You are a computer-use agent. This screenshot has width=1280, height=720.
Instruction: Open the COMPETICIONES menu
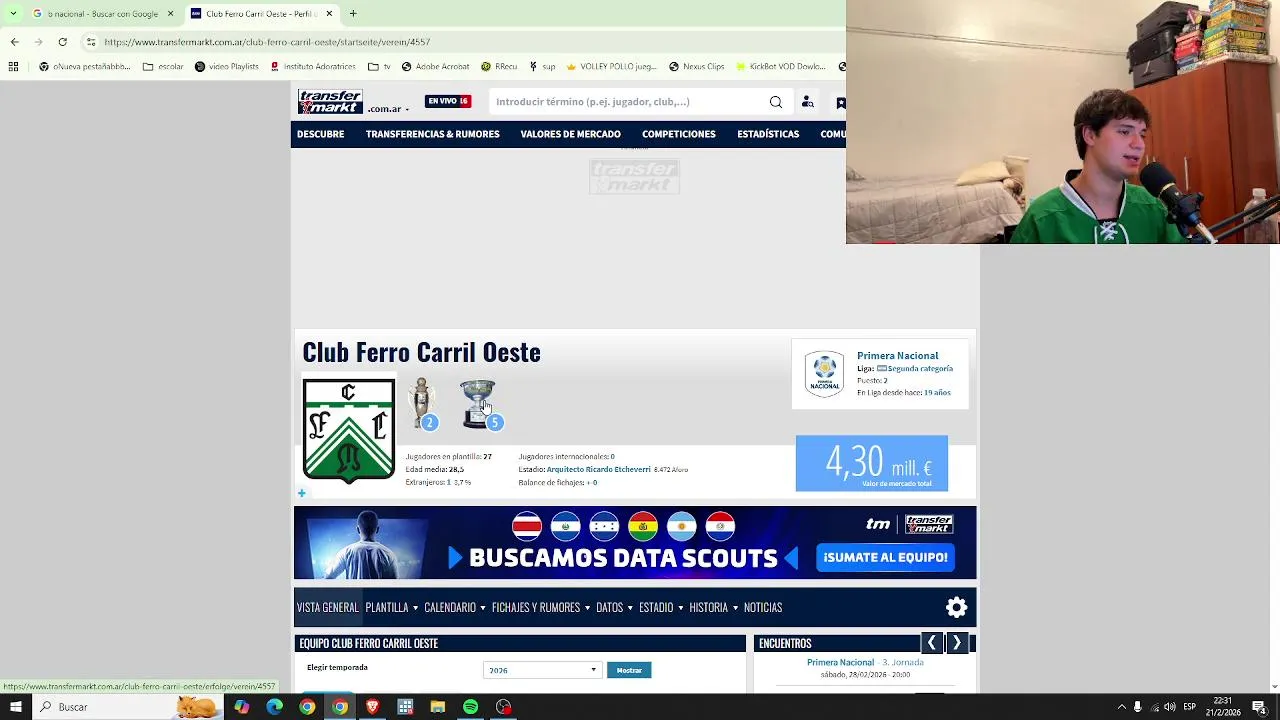pos(679,134)
